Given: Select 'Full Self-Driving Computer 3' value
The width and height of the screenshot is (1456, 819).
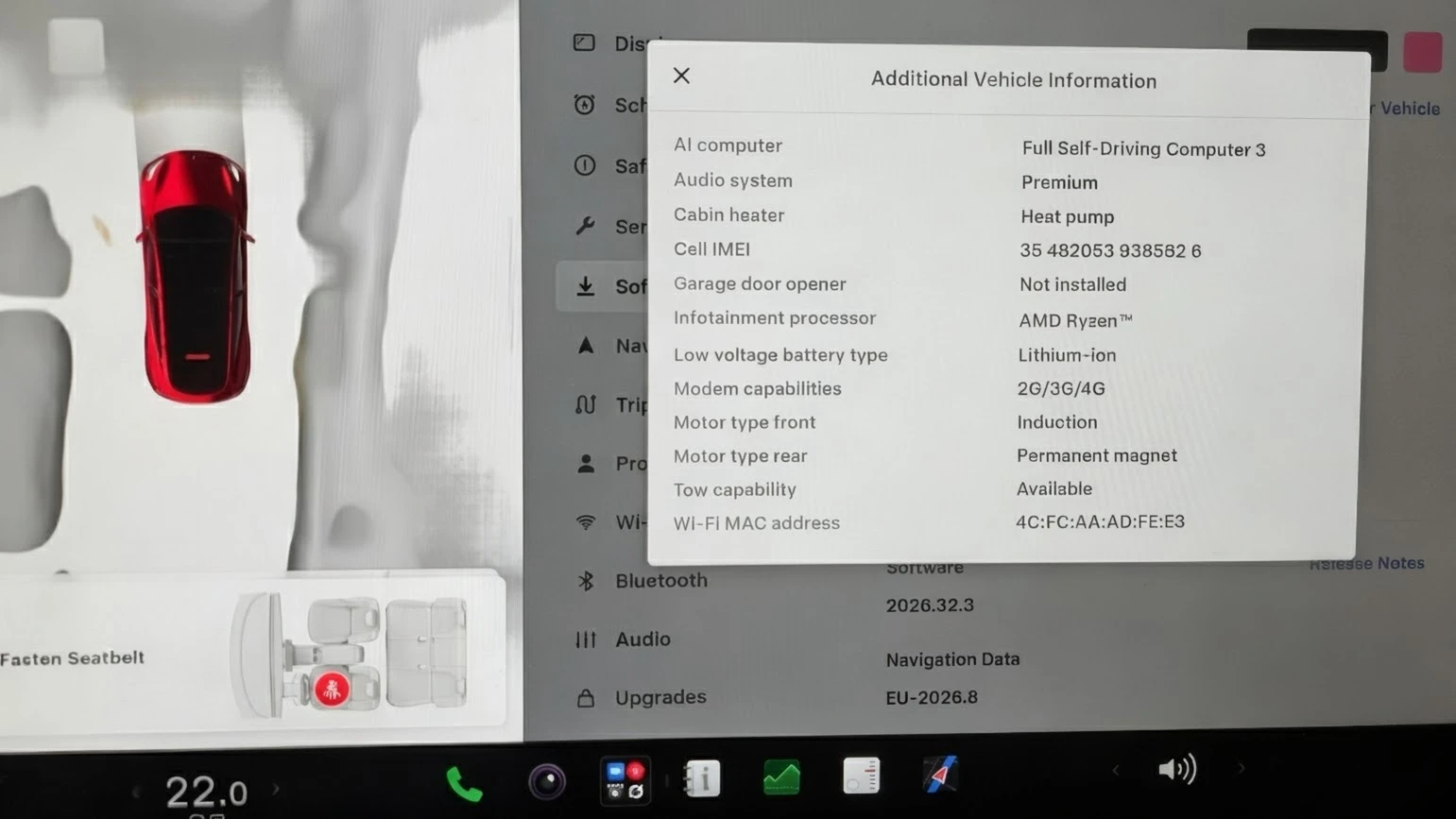Looking at the screenshot, I should [x=1143, y=149].
